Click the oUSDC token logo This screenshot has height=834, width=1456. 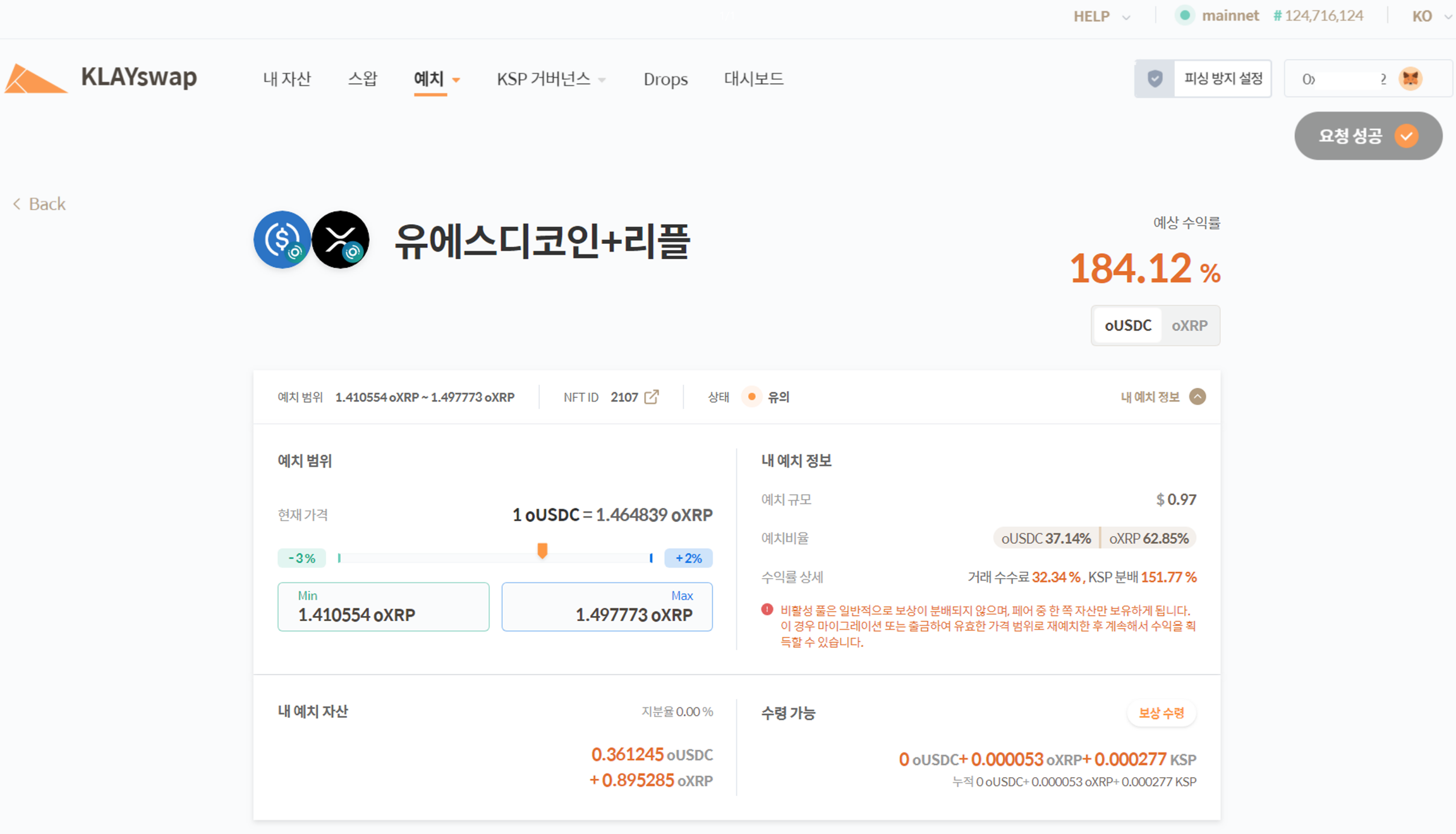(x=282, y=239)
